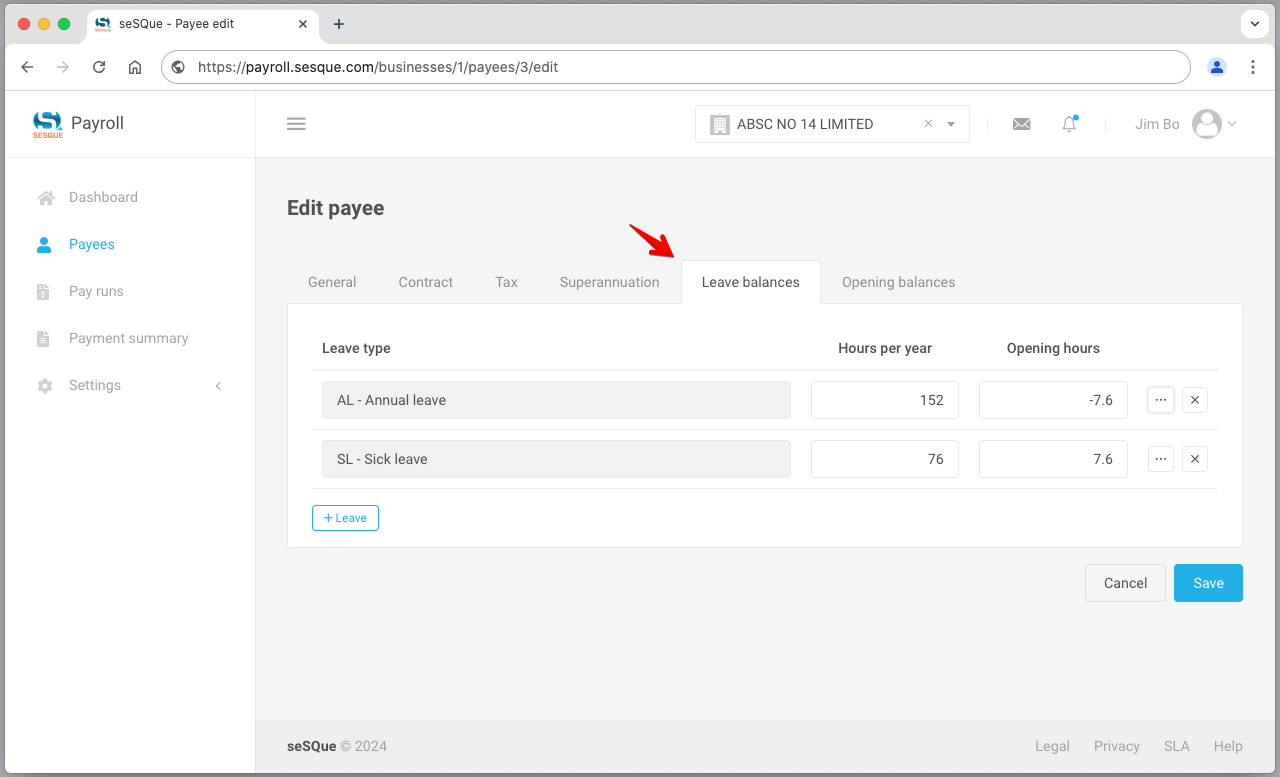This screenshot has width=1280, height=777.
Task: Click the Annual leave opening hours field
Action: tap(1053, 400)
